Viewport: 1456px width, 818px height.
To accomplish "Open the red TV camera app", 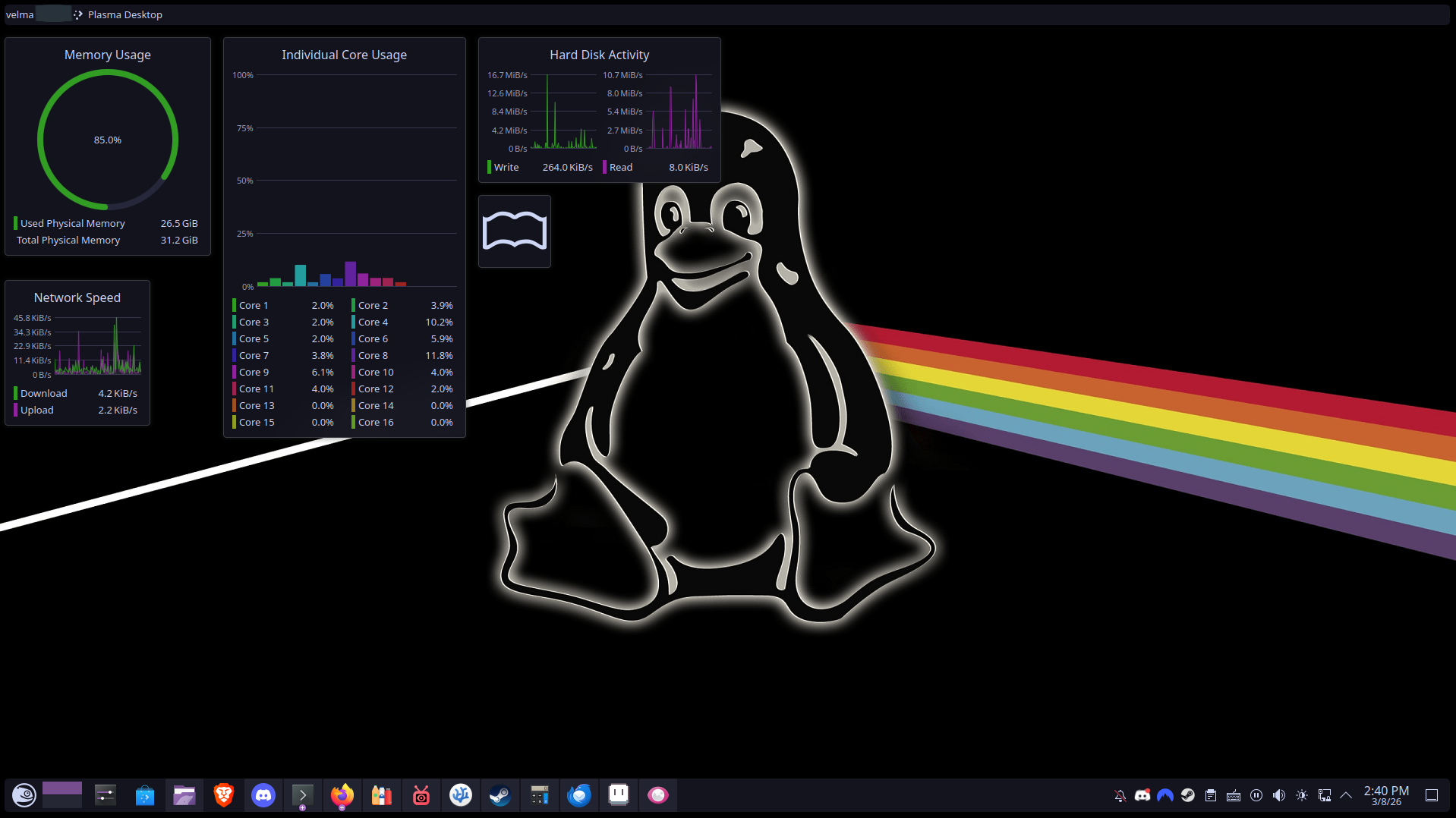I will pyautogui.click(x=421, y=795).
